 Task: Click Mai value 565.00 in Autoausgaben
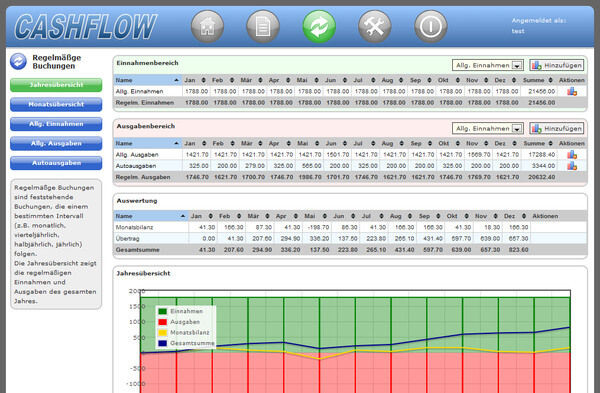[311, 166]
